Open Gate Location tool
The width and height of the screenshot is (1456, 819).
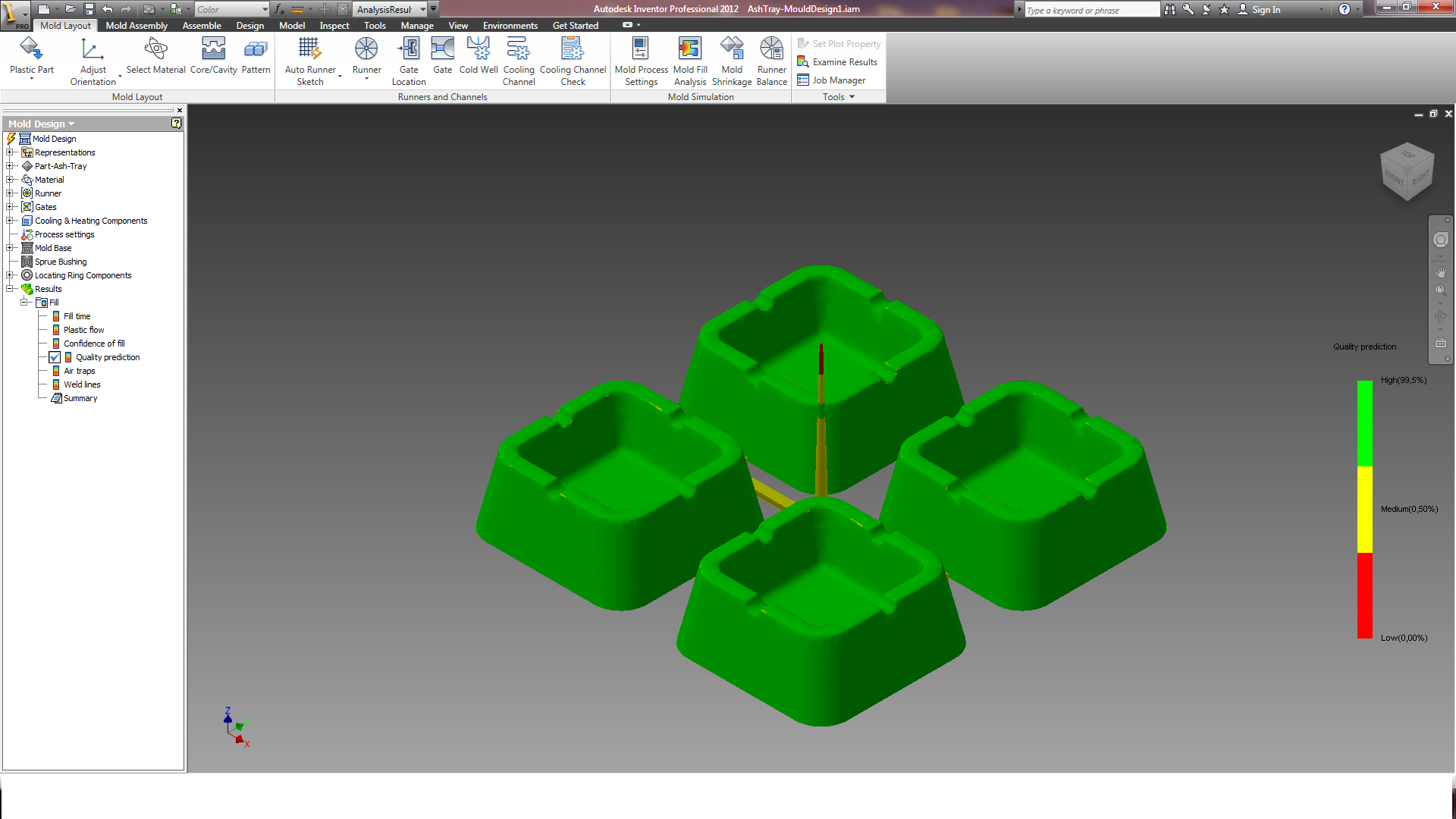409,61
